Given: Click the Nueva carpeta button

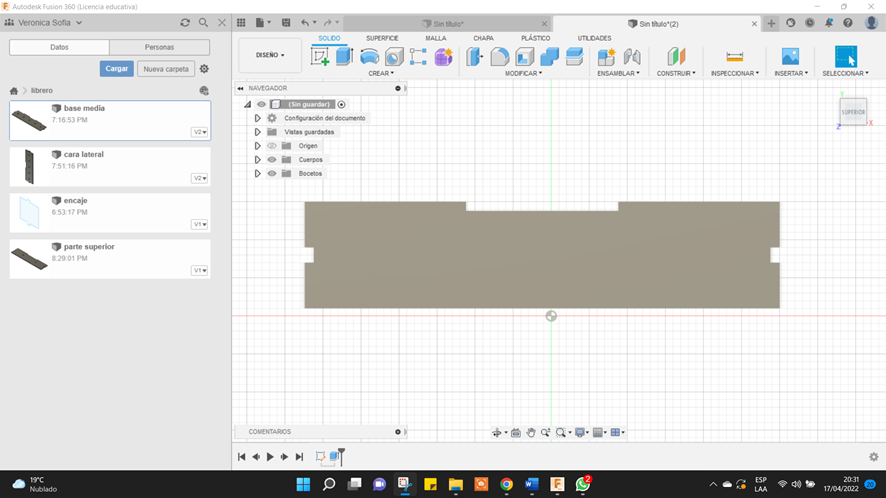Looking at the screenshot, I should point(166,69).
